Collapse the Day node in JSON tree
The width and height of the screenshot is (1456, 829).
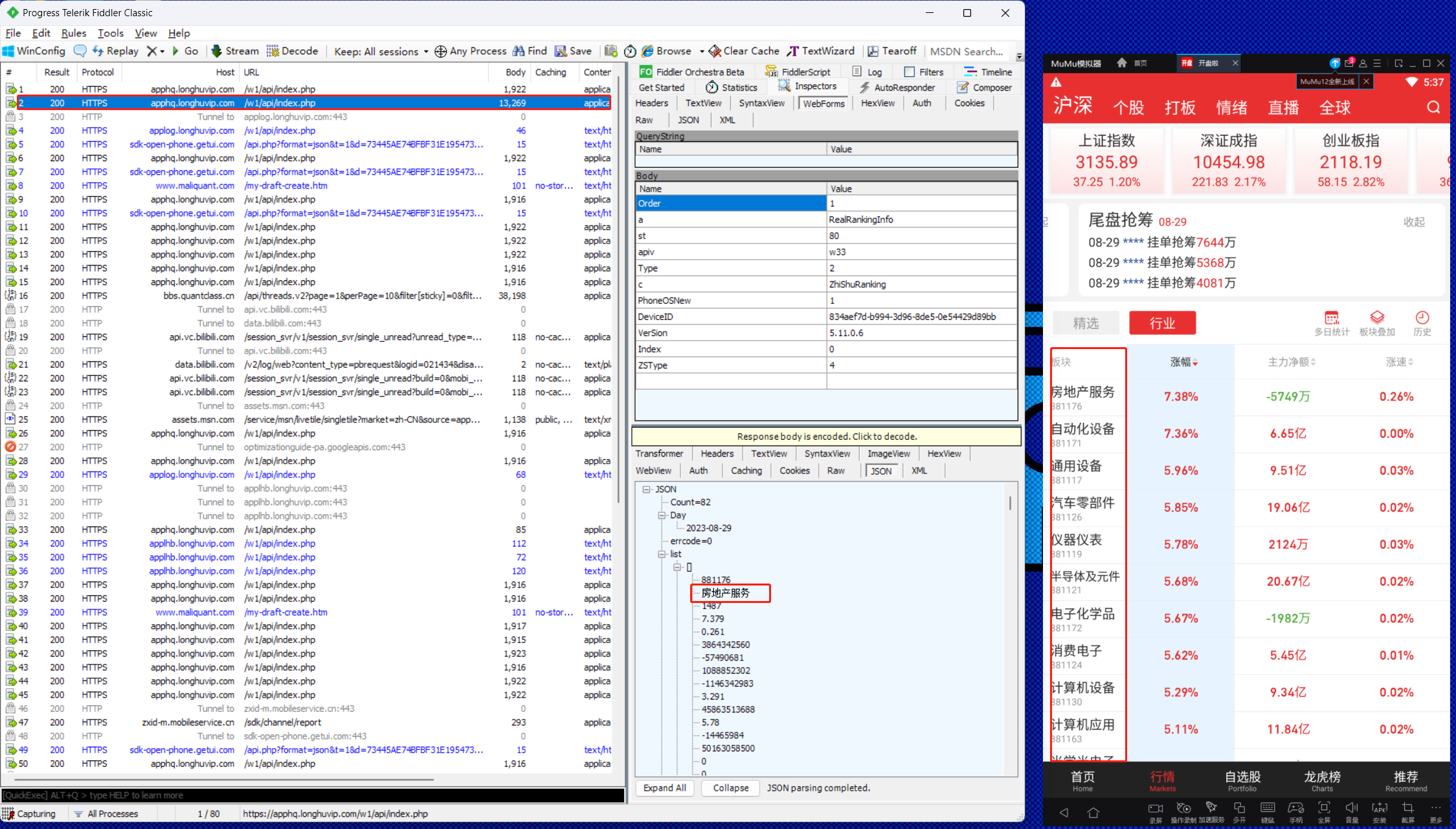pyautogui.click(x=662, y=516)
